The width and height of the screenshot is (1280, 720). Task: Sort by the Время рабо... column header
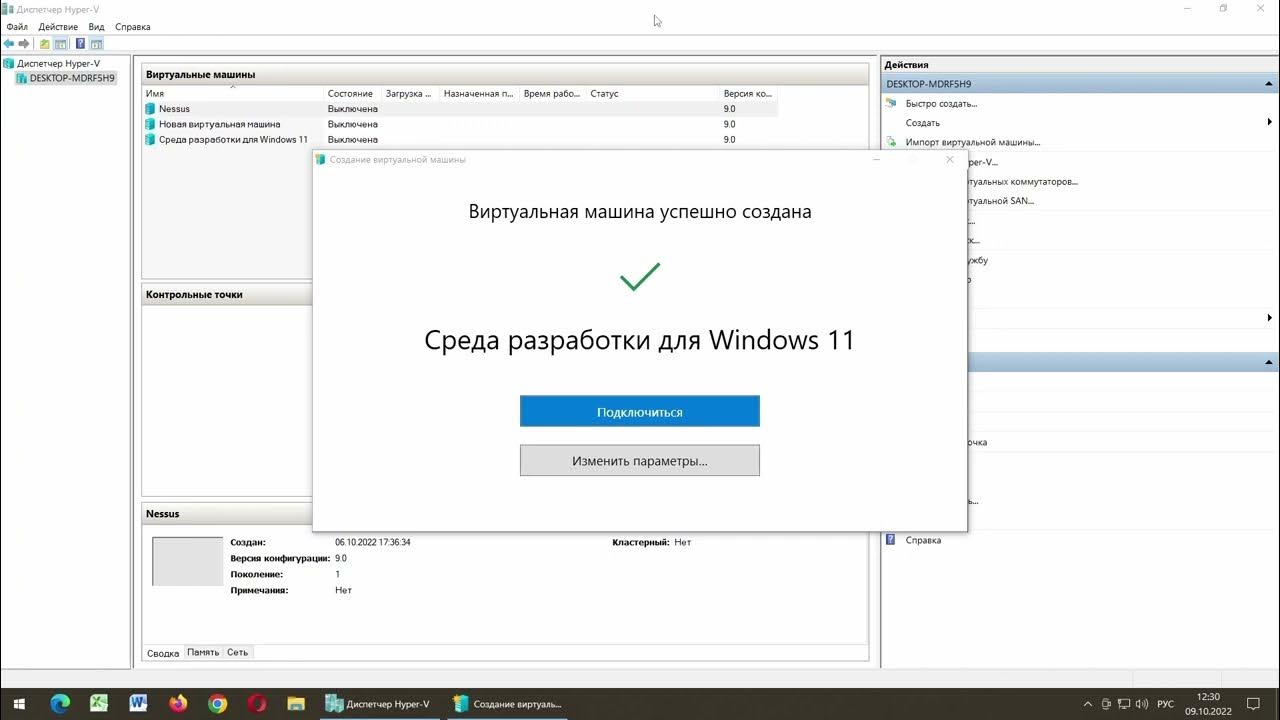click(553, 93)
